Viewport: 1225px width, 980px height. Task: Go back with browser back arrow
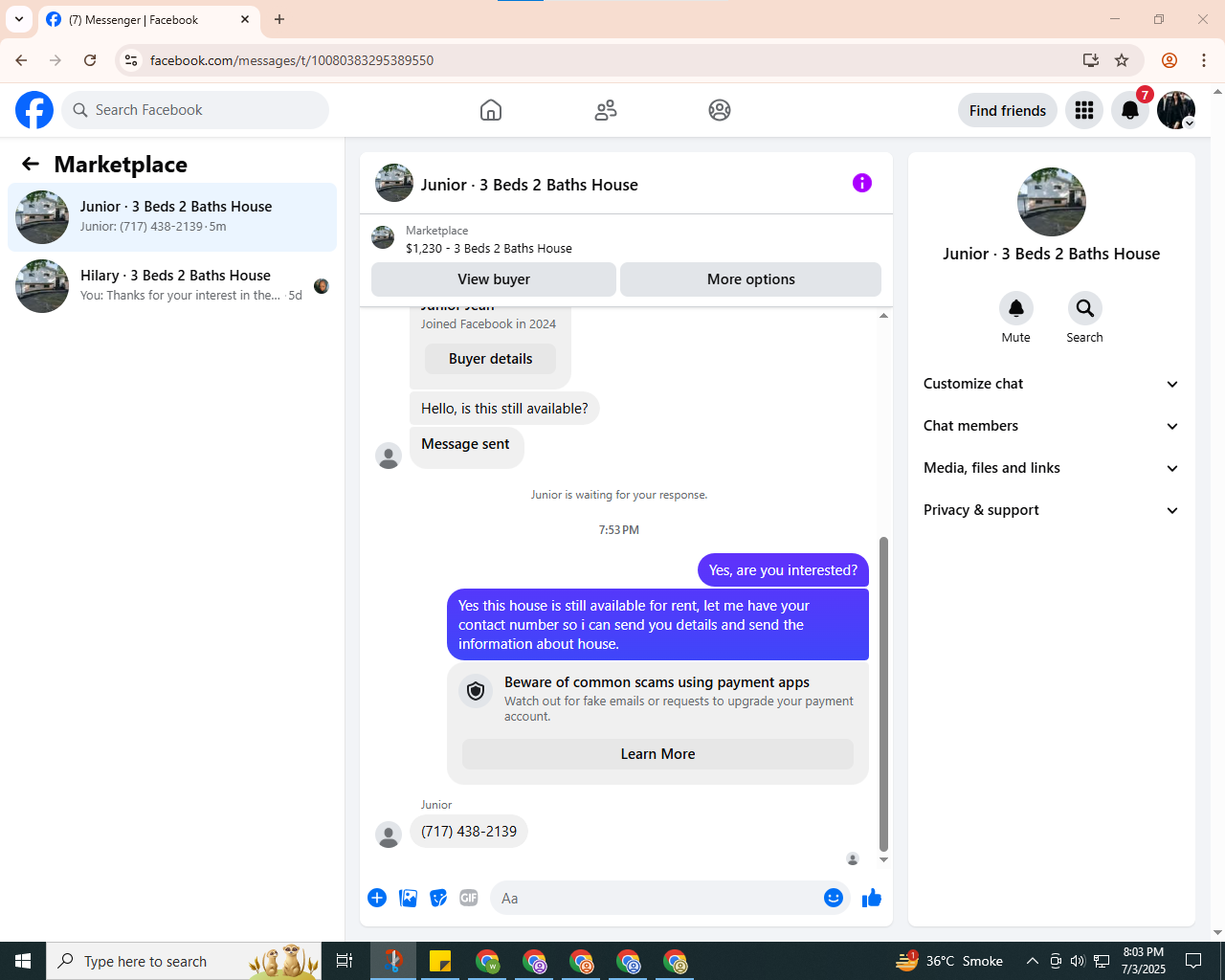tap(21, 60)
